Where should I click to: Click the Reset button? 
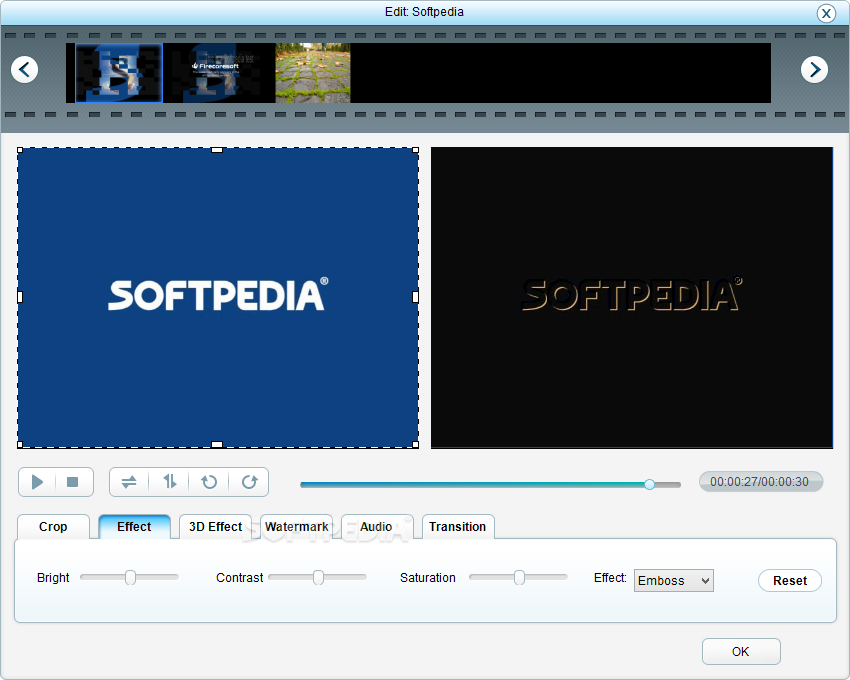click(790, 581)
